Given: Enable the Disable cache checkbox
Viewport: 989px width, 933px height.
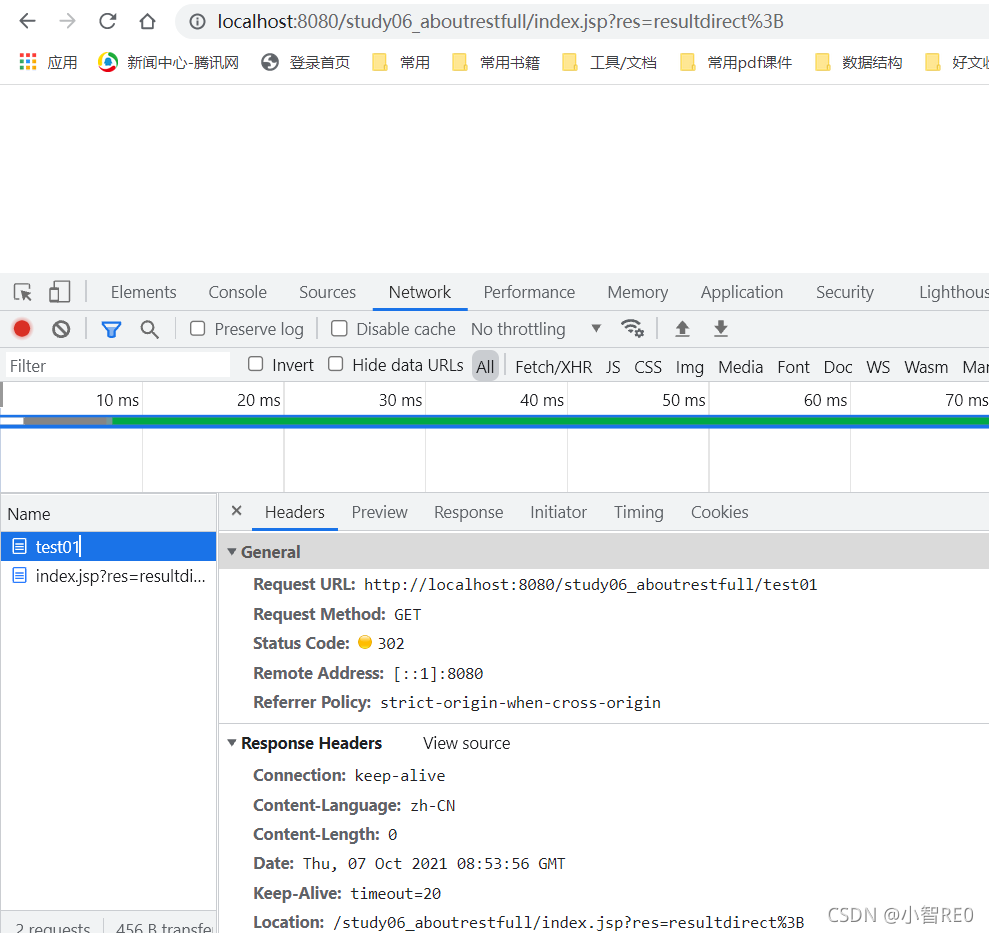Looking at the screenshot, I should click(339, 329).
